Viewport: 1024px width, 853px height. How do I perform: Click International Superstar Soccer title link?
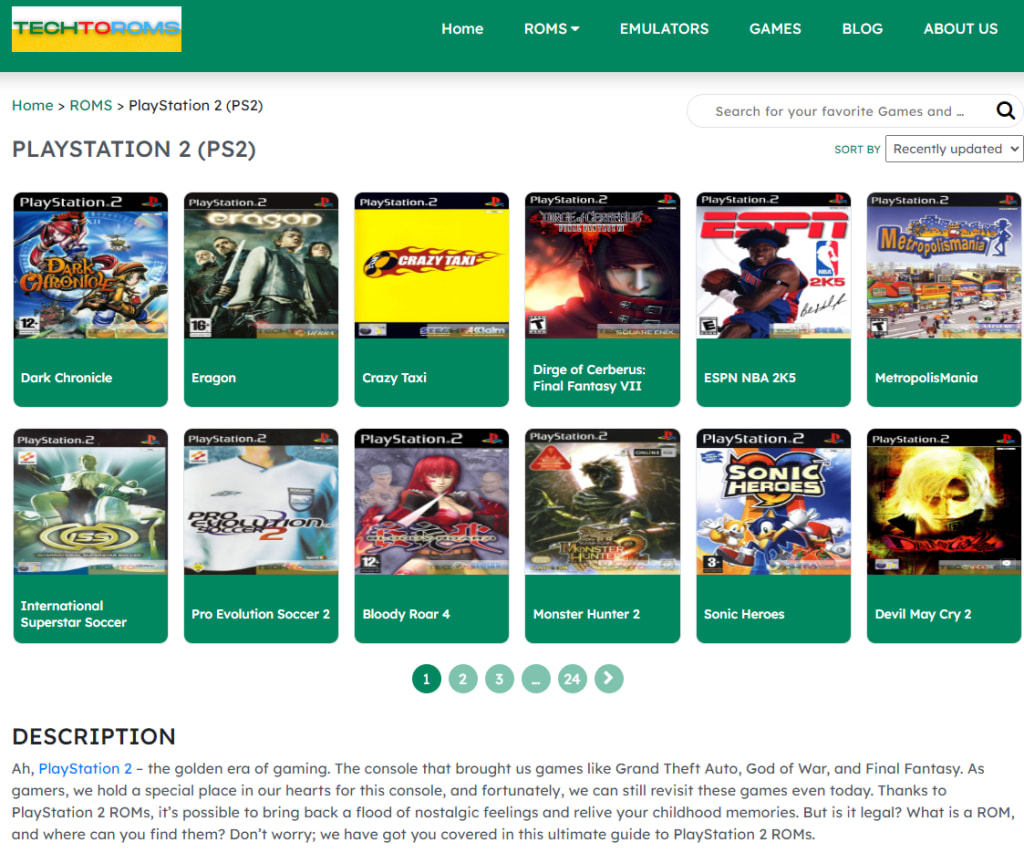[74, 614]
